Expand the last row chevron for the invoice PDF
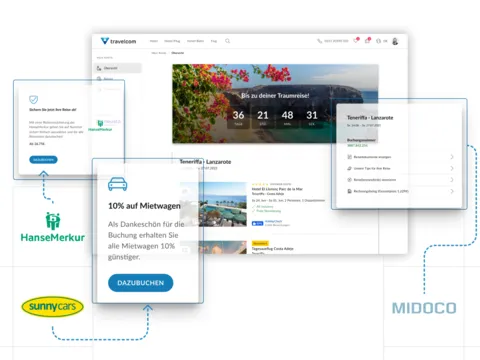 452,191
